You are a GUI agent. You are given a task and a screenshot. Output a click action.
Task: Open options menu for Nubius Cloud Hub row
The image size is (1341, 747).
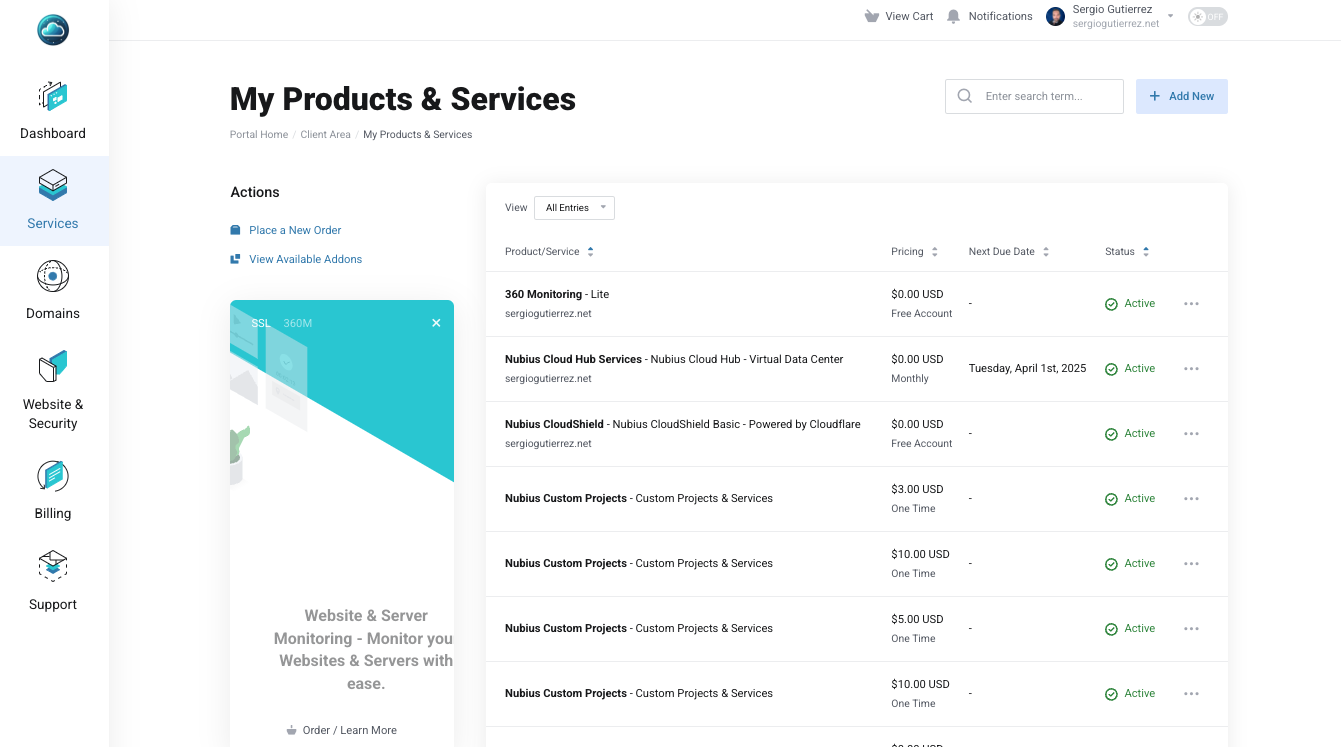pos(1191,369)
